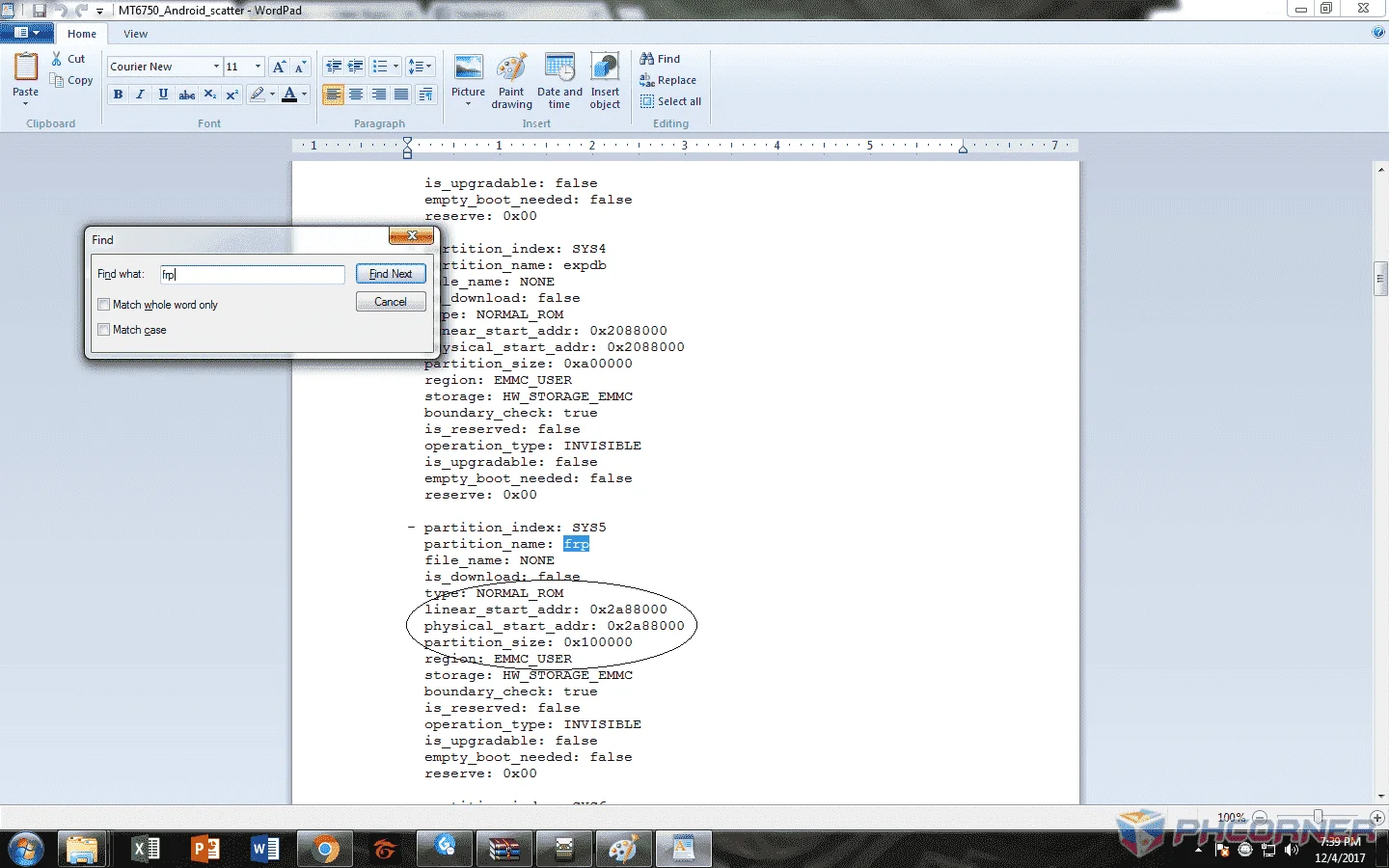The image size is (1389, 868).
Task: Apply strikethrough formatting
Action: pos(187,95)
